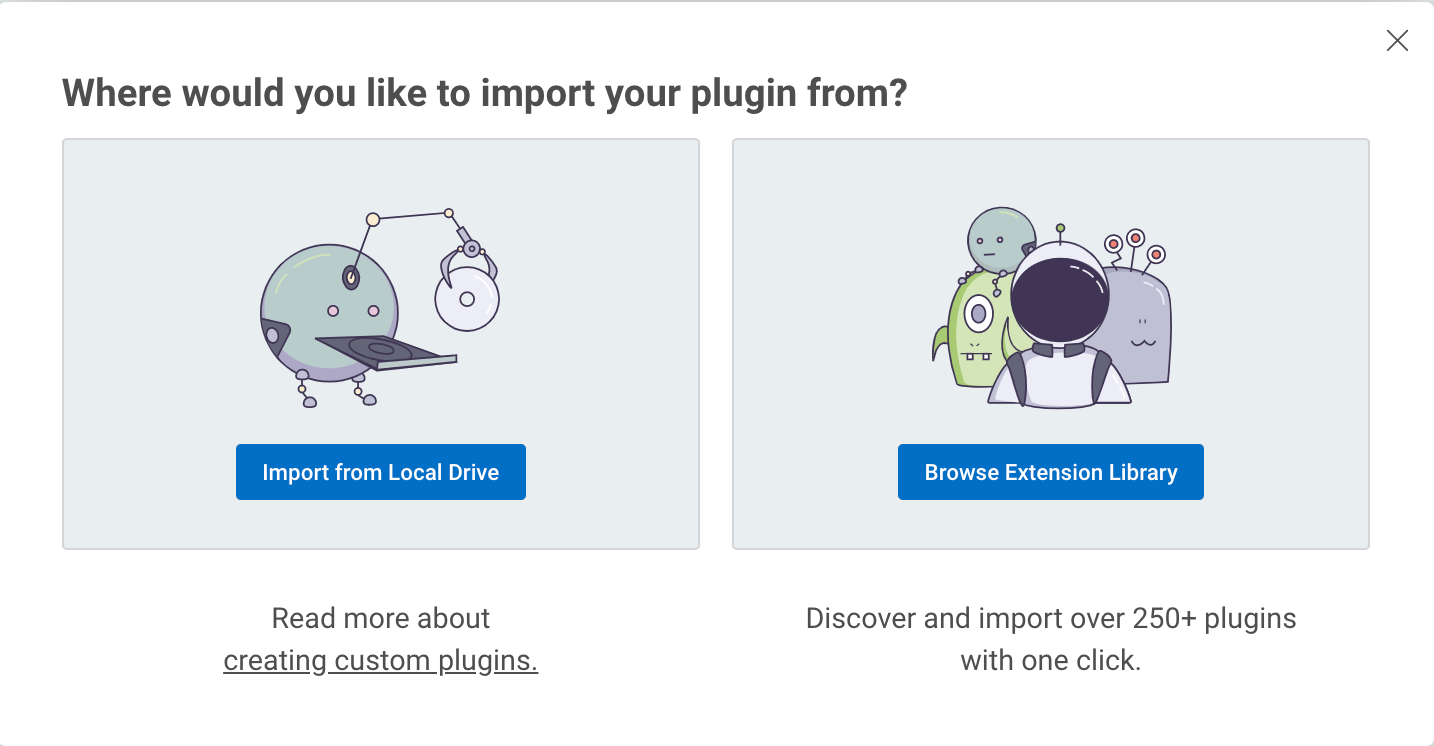Click the Import from Local Drive button
This screenshot has width=1434, height=746.
(380, 472)
